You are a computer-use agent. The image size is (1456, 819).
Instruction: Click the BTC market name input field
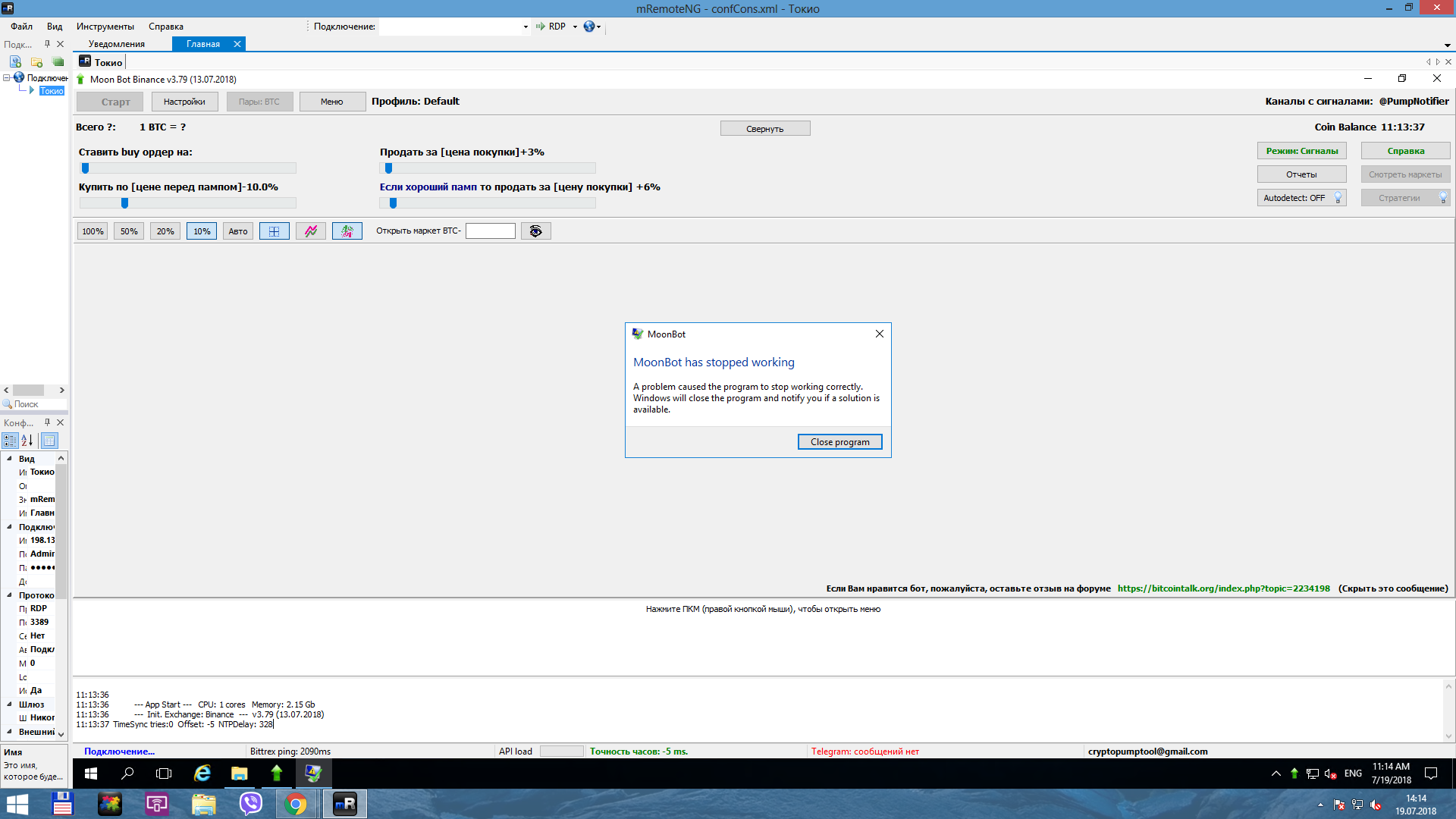tap(490, 231)
